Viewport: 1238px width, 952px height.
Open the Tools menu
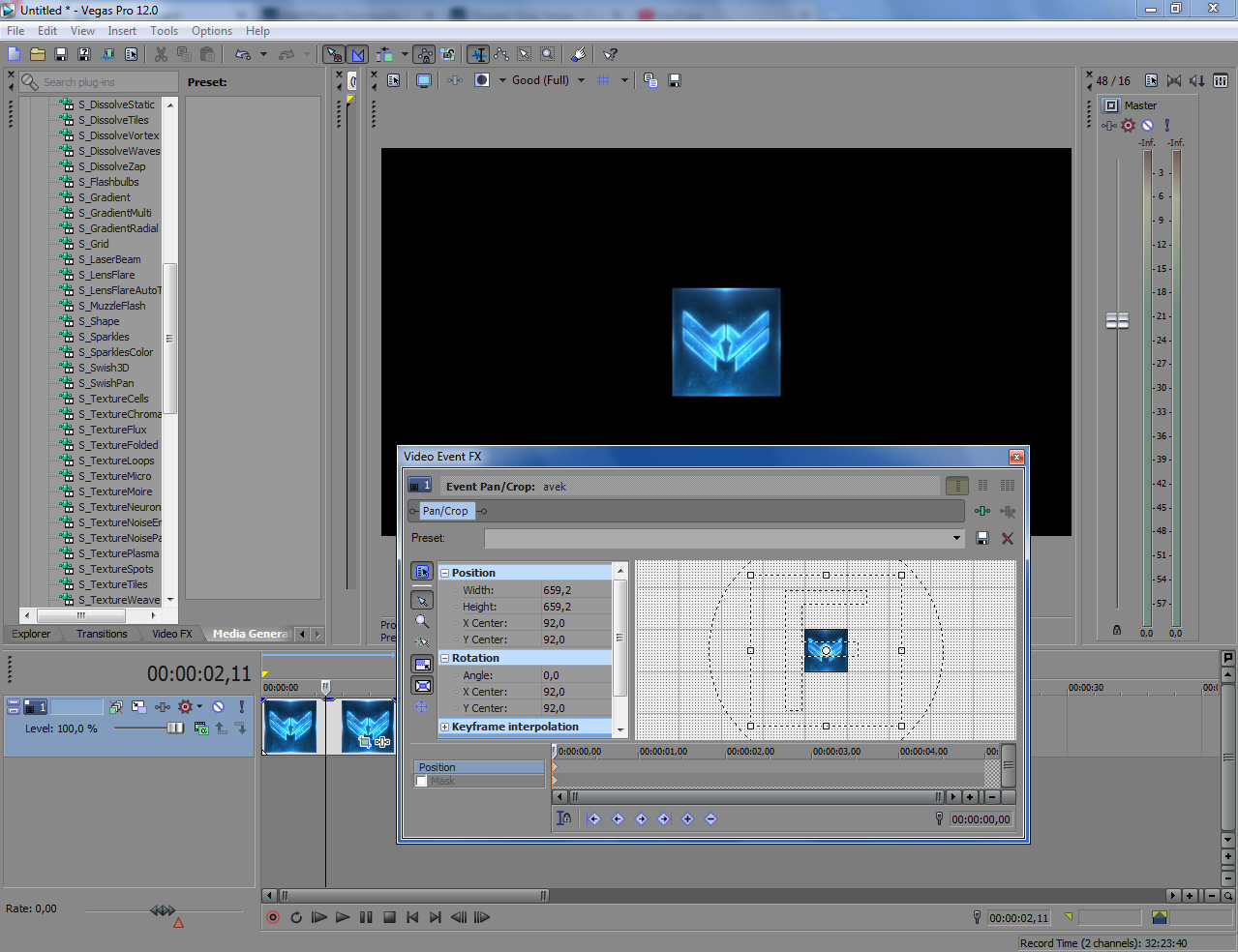click(x=164, y=31)
